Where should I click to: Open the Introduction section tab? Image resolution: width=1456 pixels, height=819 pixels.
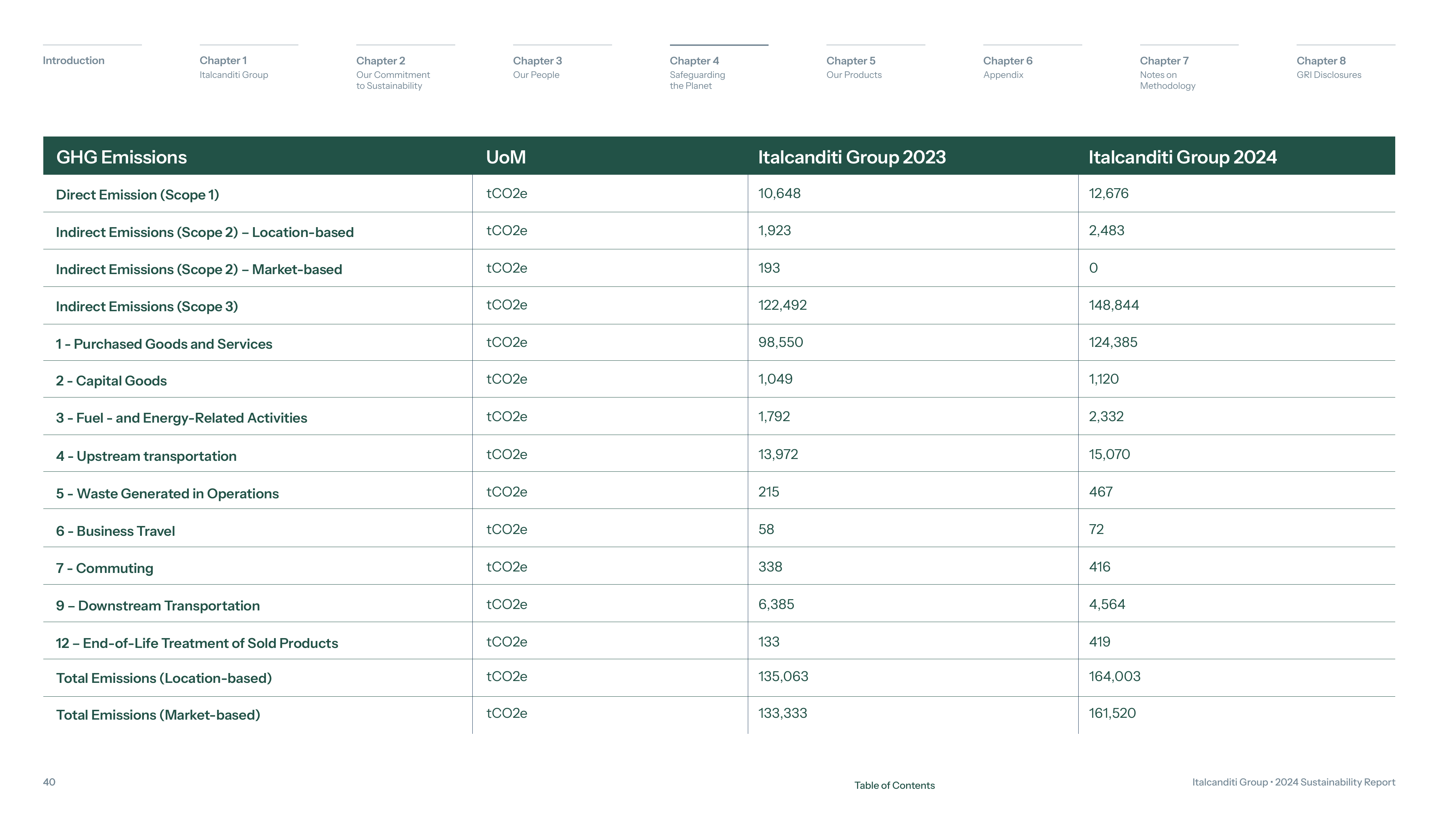tap(74, 60)
